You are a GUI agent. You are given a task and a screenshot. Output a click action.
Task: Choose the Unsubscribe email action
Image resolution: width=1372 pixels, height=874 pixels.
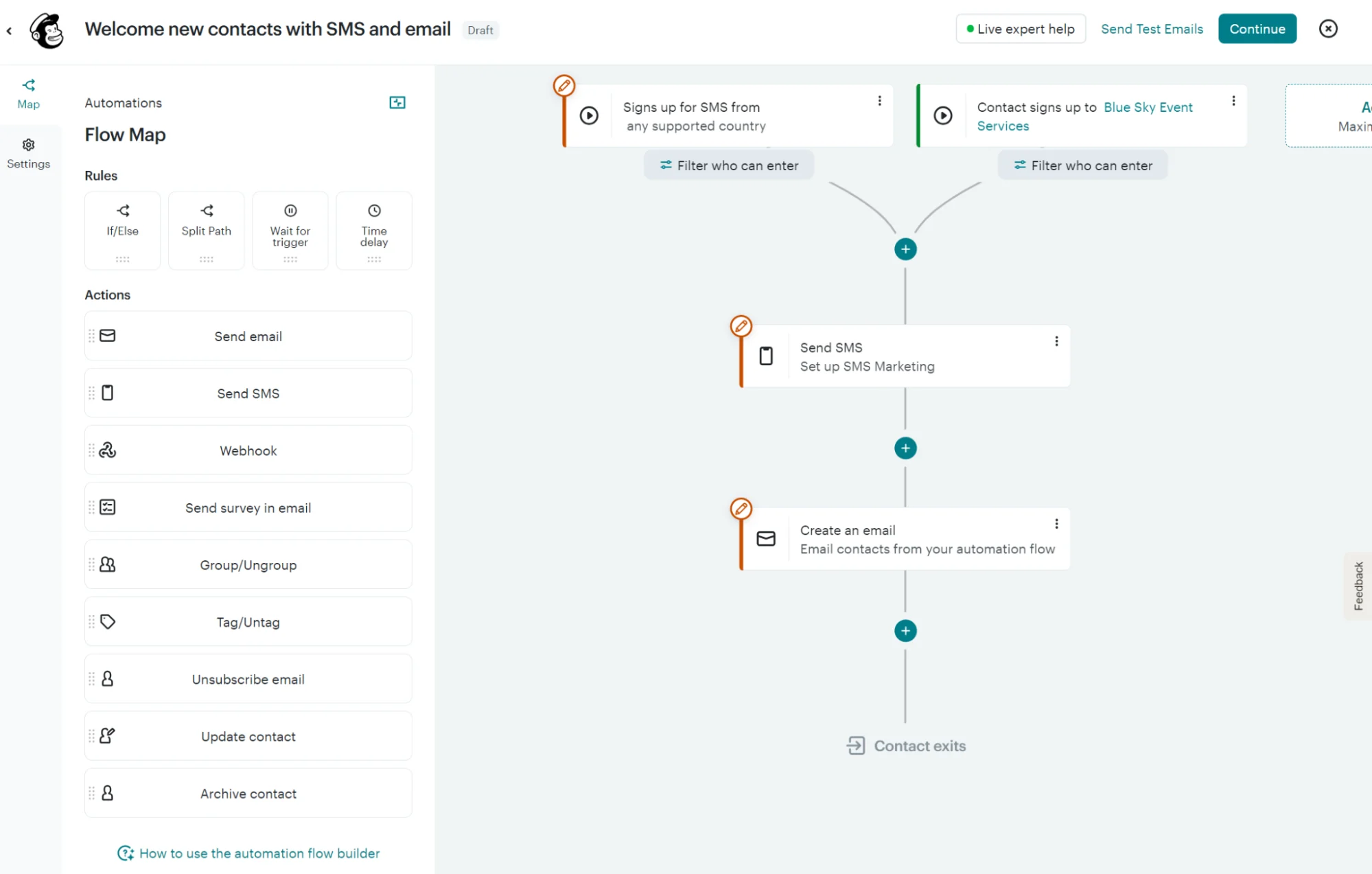coord(248,678)
